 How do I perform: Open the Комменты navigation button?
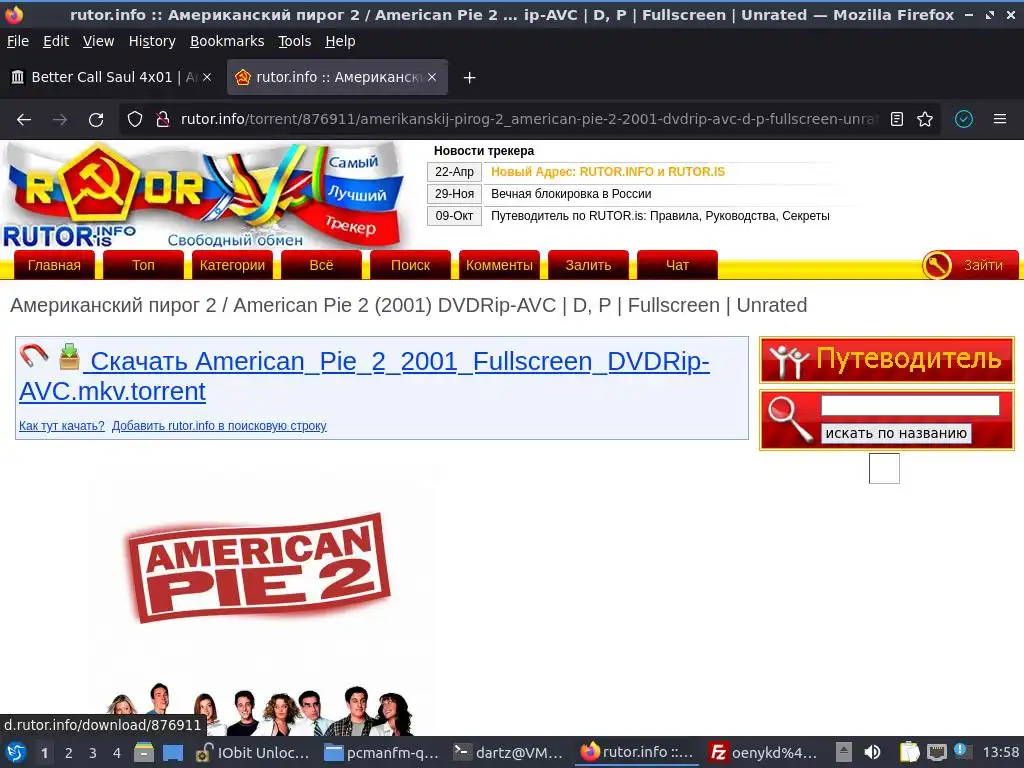pos(499,265)
